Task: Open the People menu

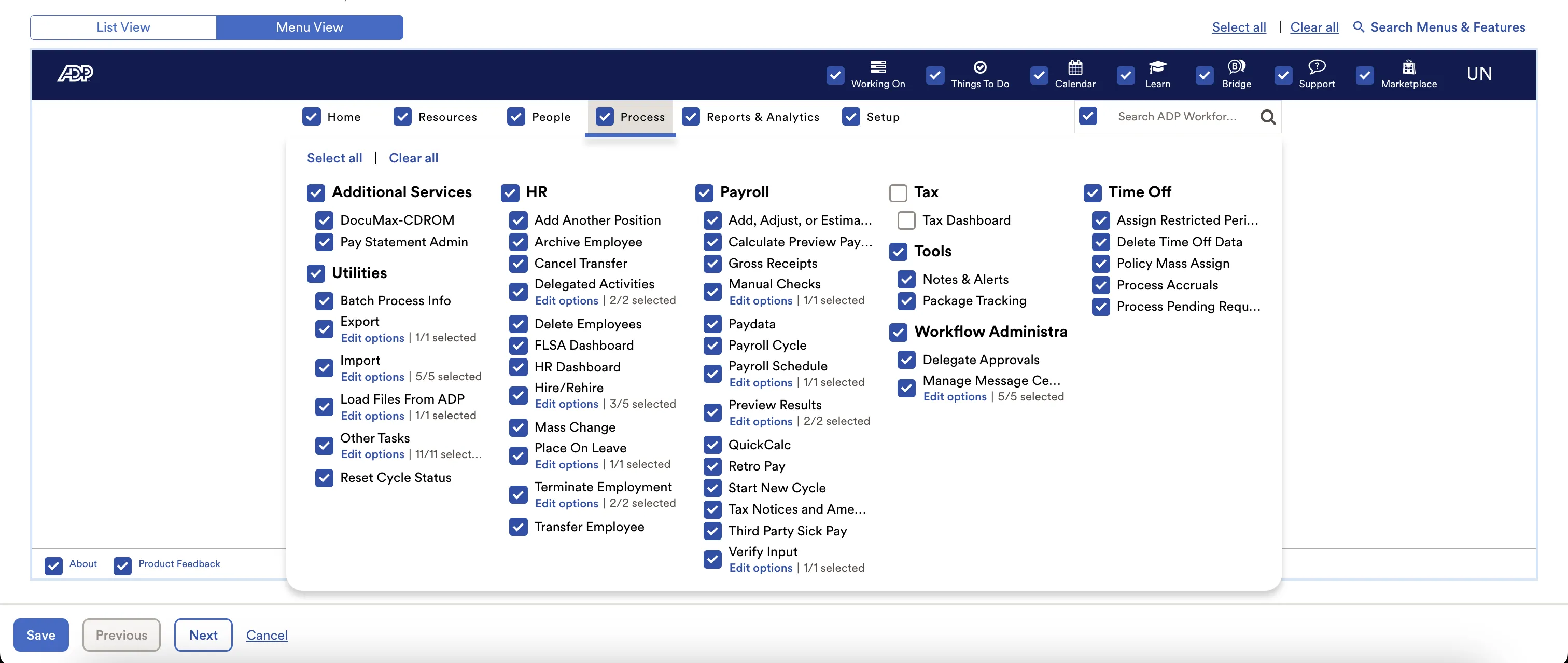Action: coord(551,117)
